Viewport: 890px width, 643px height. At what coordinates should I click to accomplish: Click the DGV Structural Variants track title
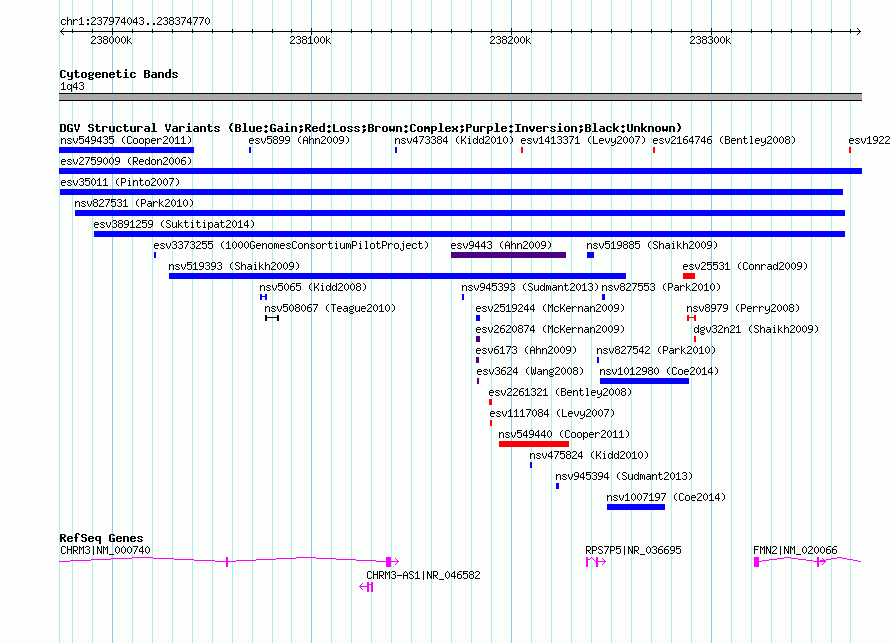371,128
